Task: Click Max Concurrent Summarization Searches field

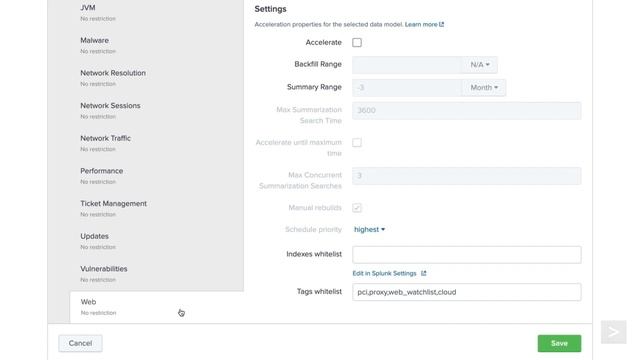Action: [x=467, y=176]
